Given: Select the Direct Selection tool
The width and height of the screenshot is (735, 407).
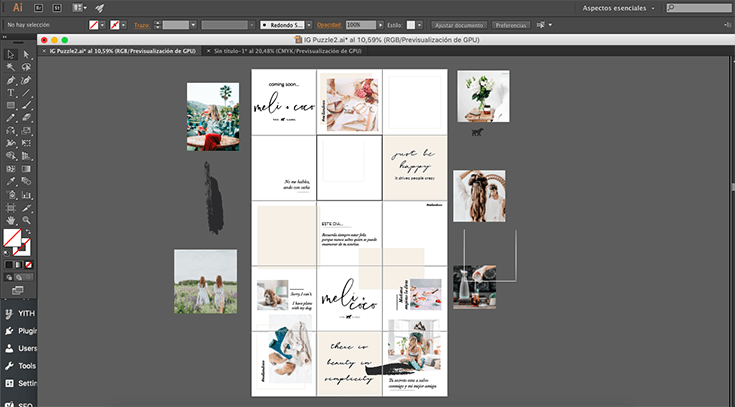Looking at the screenshot, I should point(26,55).
